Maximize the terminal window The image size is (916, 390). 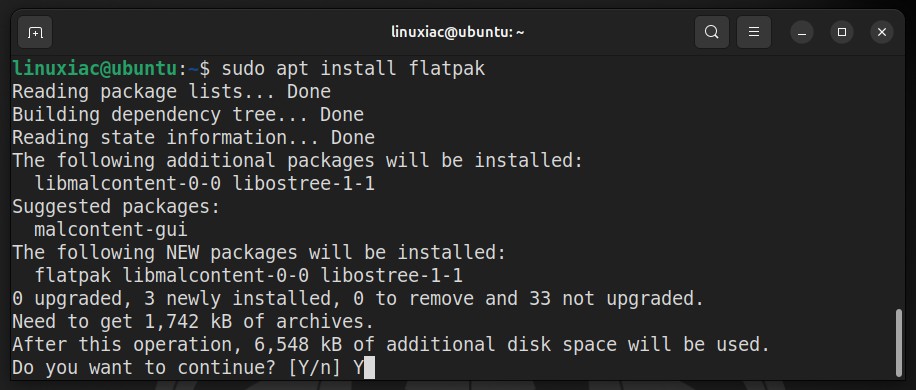(x=842, y=32)
